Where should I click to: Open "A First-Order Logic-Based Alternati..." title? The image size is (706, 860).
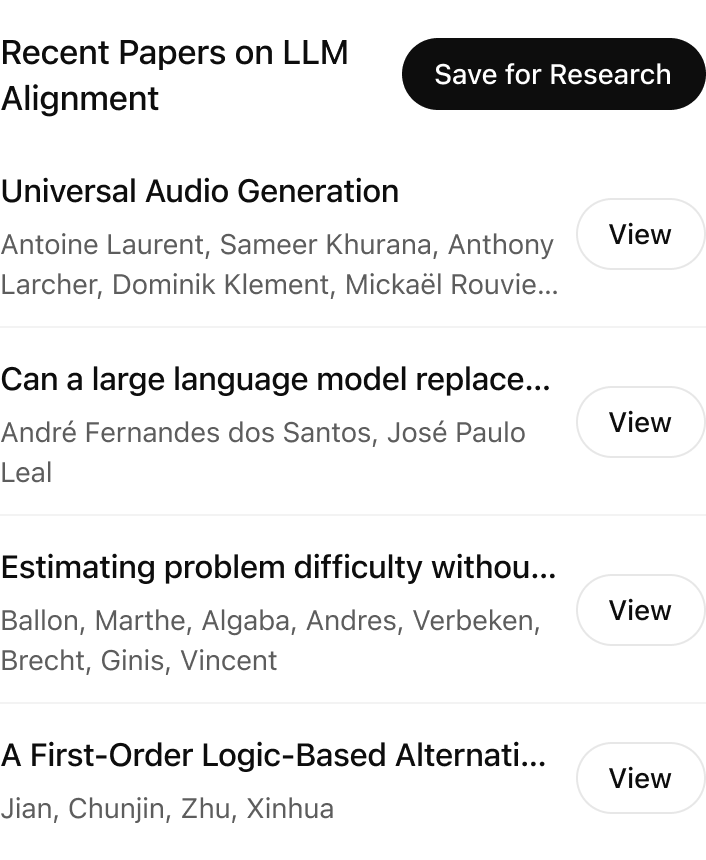click(273, 755)
